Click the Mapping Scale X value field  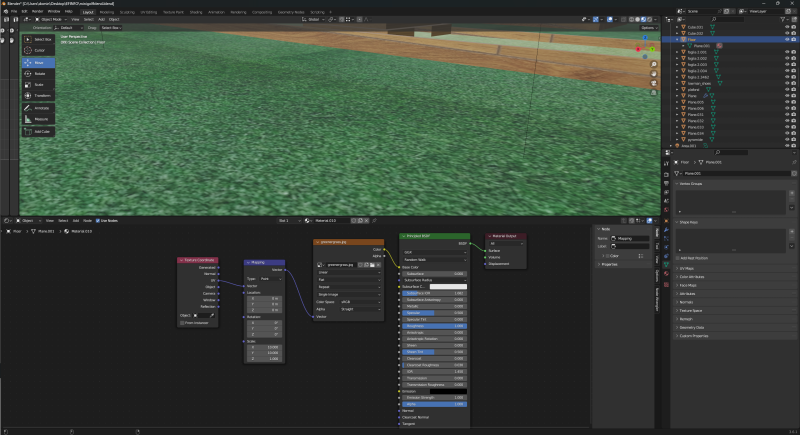264,347
